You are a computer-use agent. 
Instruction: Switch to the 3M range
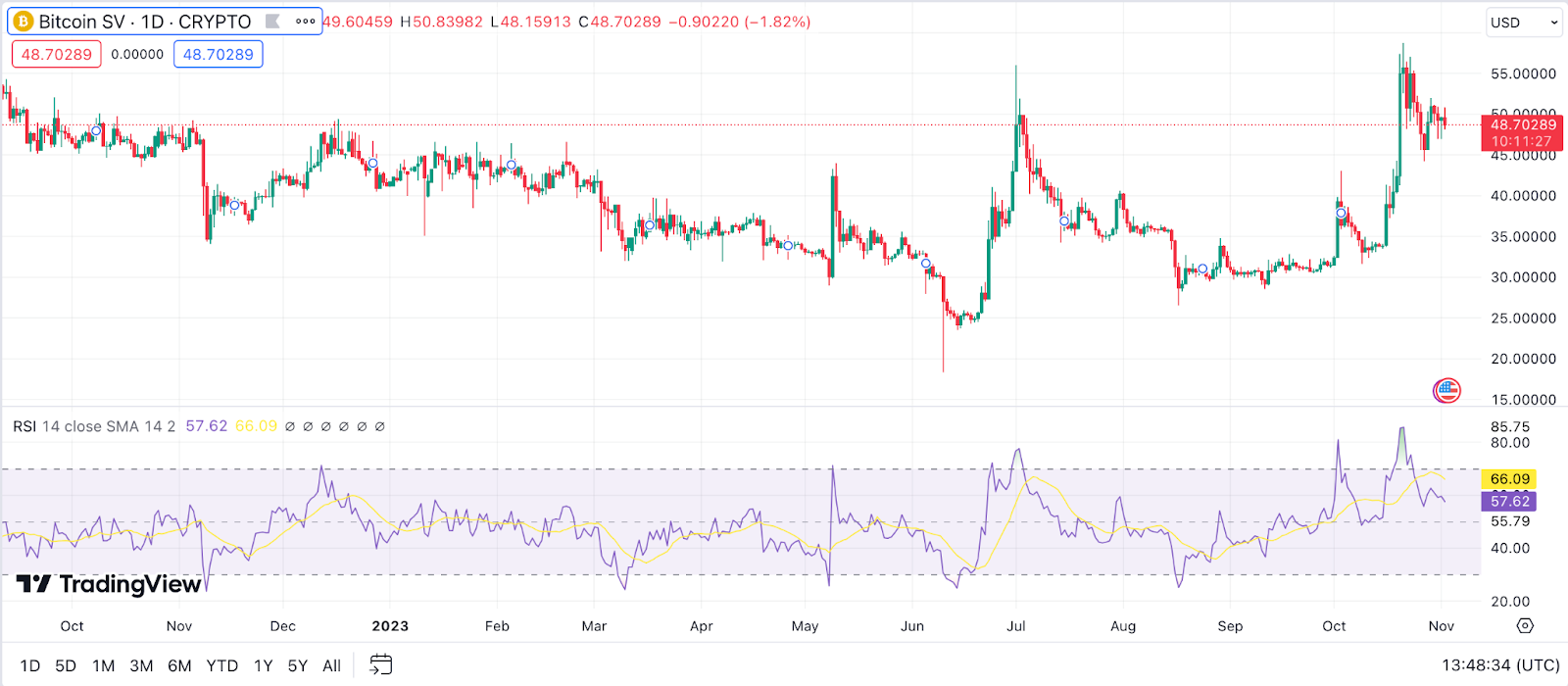(x=141, y=665)
